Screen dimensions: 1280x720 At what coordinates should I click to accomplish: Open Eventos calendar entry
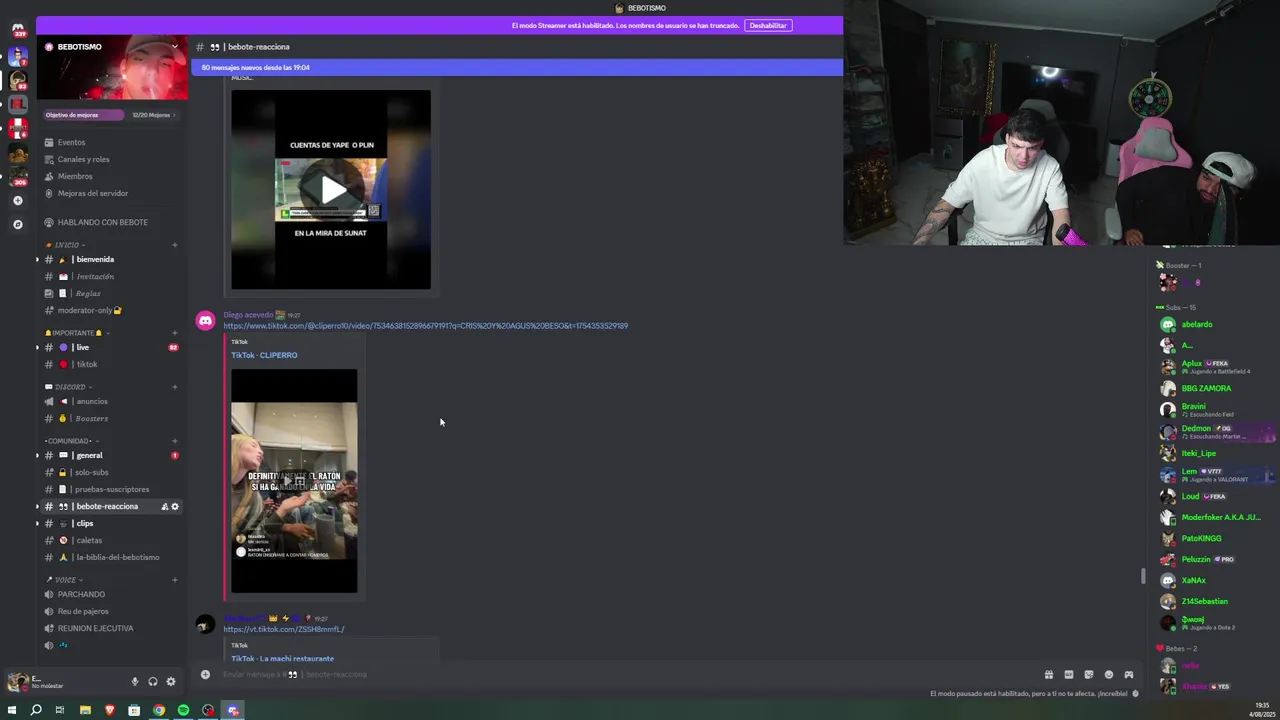click(71, 142)
